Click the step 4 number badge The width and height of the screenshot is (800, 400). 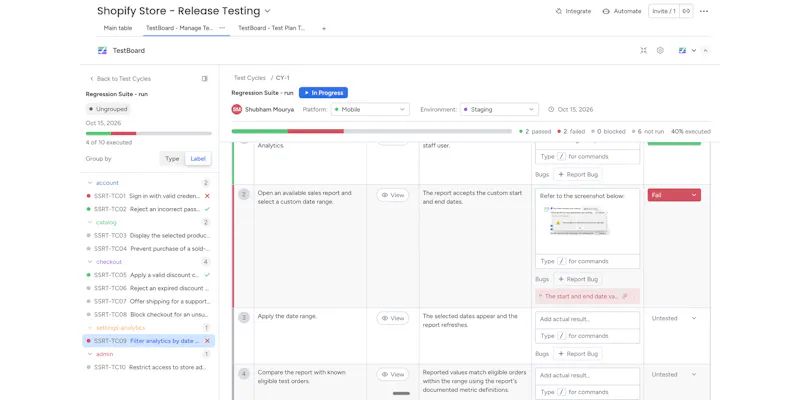pyautogui.click(x=244, y=374)
